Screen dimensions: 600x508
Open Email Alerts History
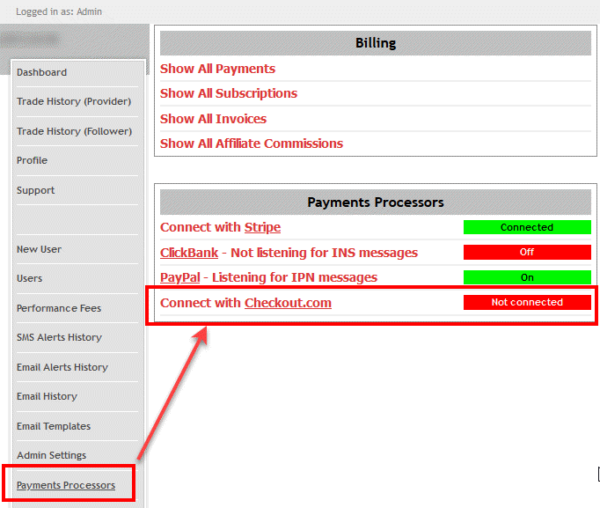click(x=62, y=367)
